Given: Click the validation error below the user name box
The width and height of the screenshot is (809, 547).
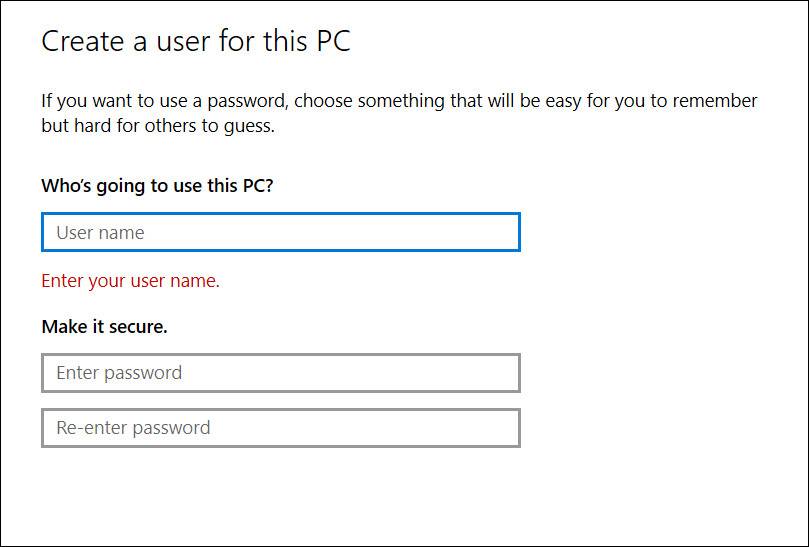Looking at the screenshot, I should click(x=130, y=281).
